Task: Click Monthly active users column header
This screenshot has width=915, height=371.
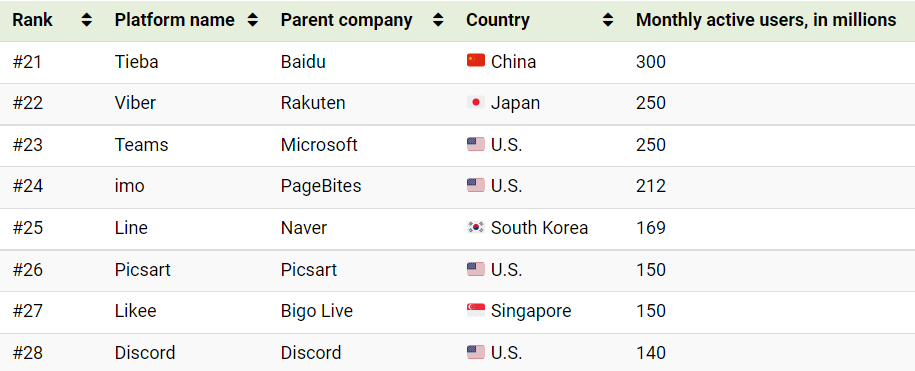Action: point(766,20)
